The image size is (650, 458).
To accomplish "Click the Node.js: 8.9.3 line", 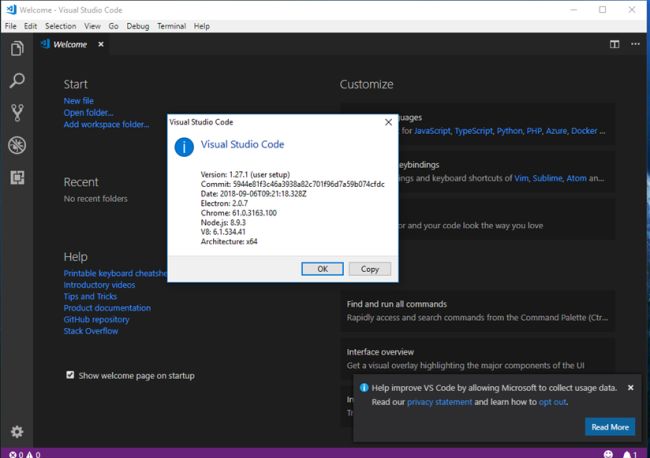I will tap(223, 222).
